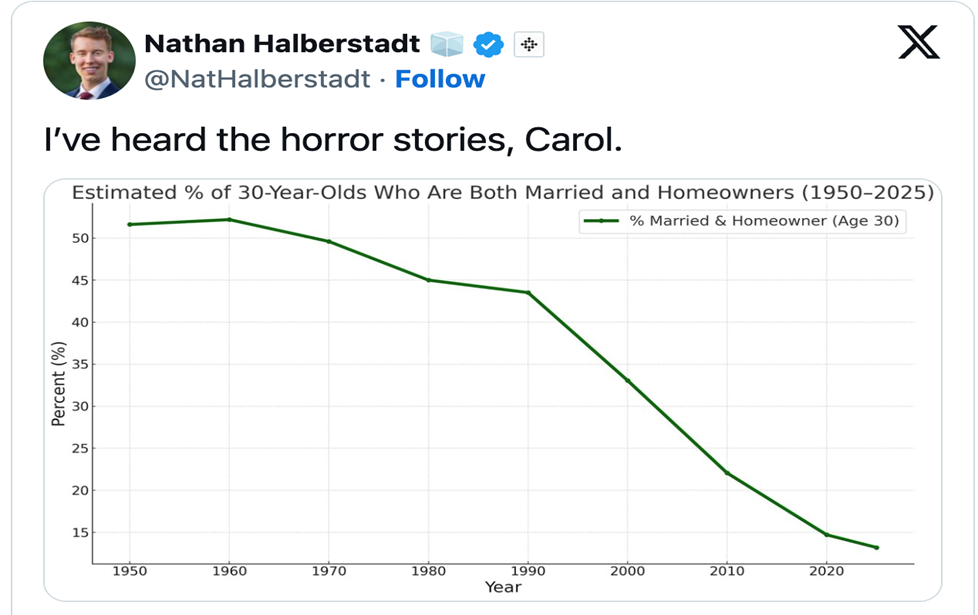This screenshot has width=978, height=615.
Task: Click the 2010 data point on line
Action: pos(727,473)
